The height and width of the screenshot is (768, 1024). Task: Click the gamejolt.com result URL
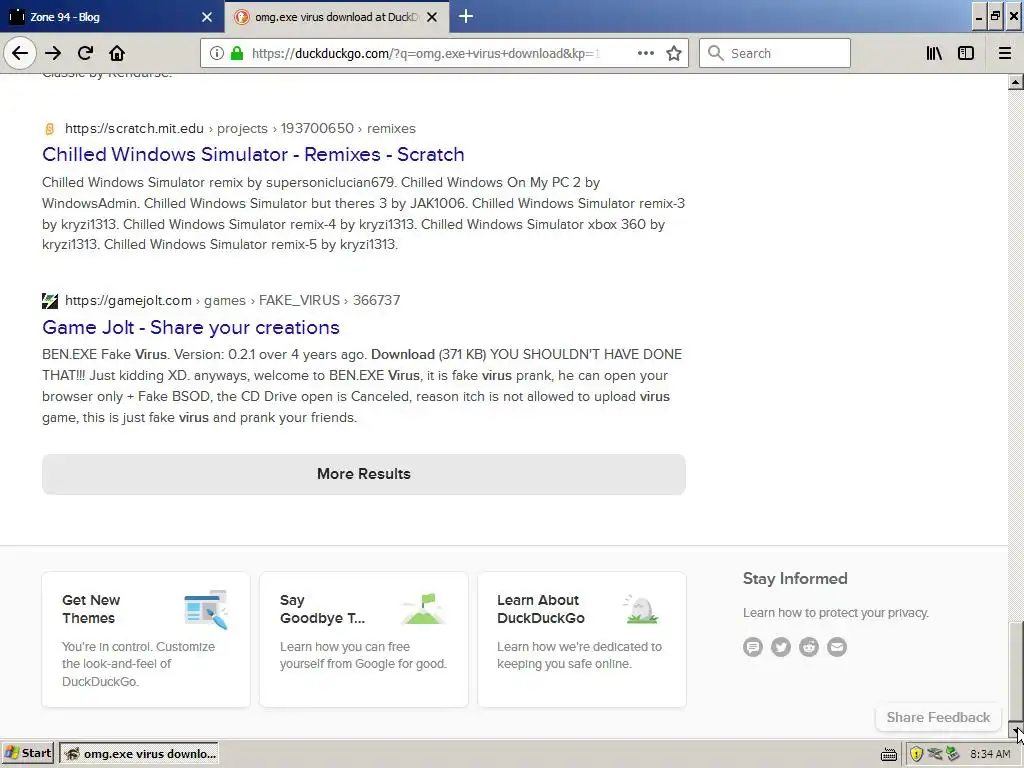tap(232, 300)
